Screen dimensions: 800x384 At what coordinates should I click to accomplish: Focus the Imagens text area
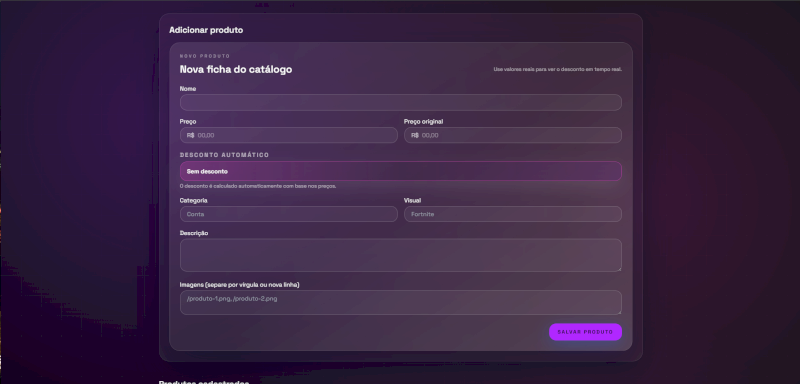pyautogui.click(x=401, y=302)
